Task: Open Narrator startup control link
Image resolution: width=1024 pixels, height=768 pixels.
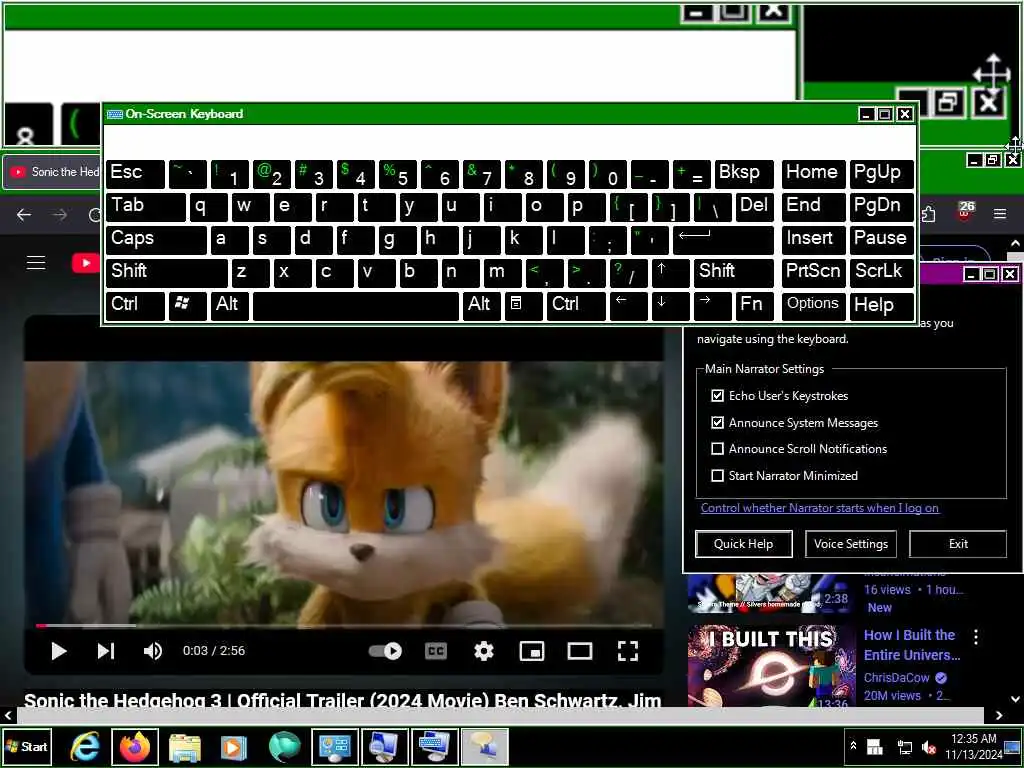Action: pyautogui.click(x=820, y=508)
